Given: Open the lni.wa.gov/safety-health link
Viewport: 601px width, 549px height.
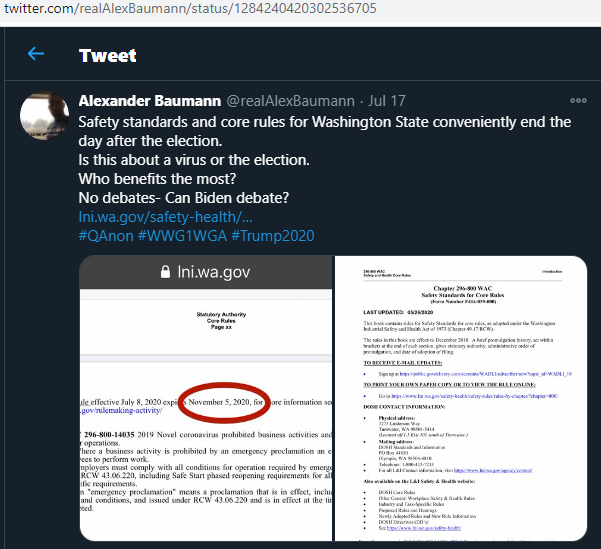Looking at the screenshot, I should tap(165, 217).
